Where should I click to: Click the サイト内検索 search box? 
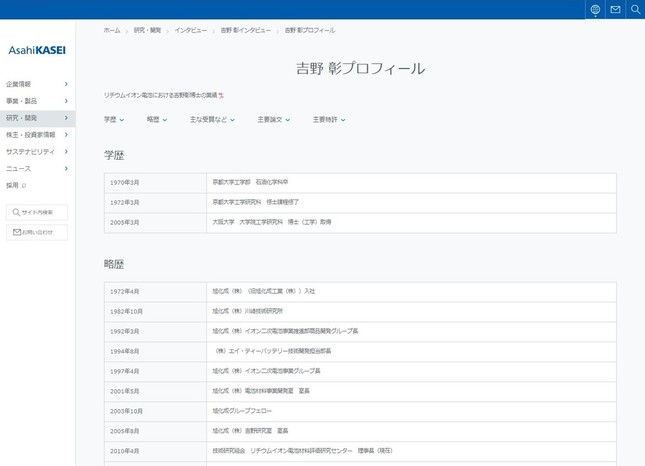37,212
